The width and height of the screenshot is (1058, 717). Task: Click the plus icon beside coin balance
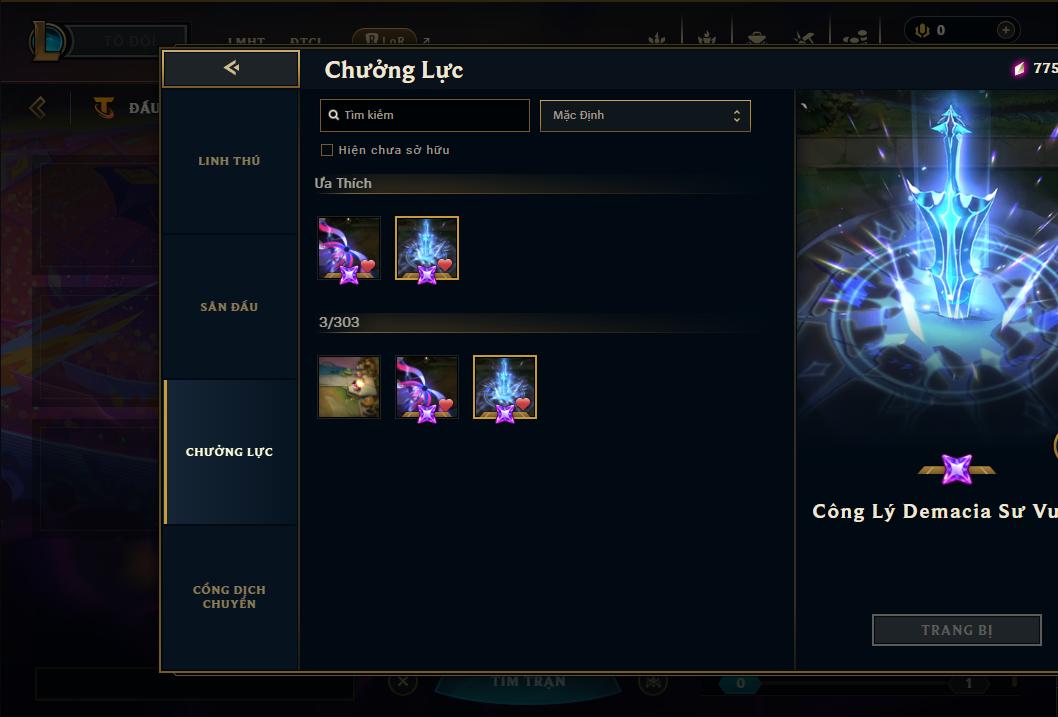pyautogui.click(x=1005, y=30)
